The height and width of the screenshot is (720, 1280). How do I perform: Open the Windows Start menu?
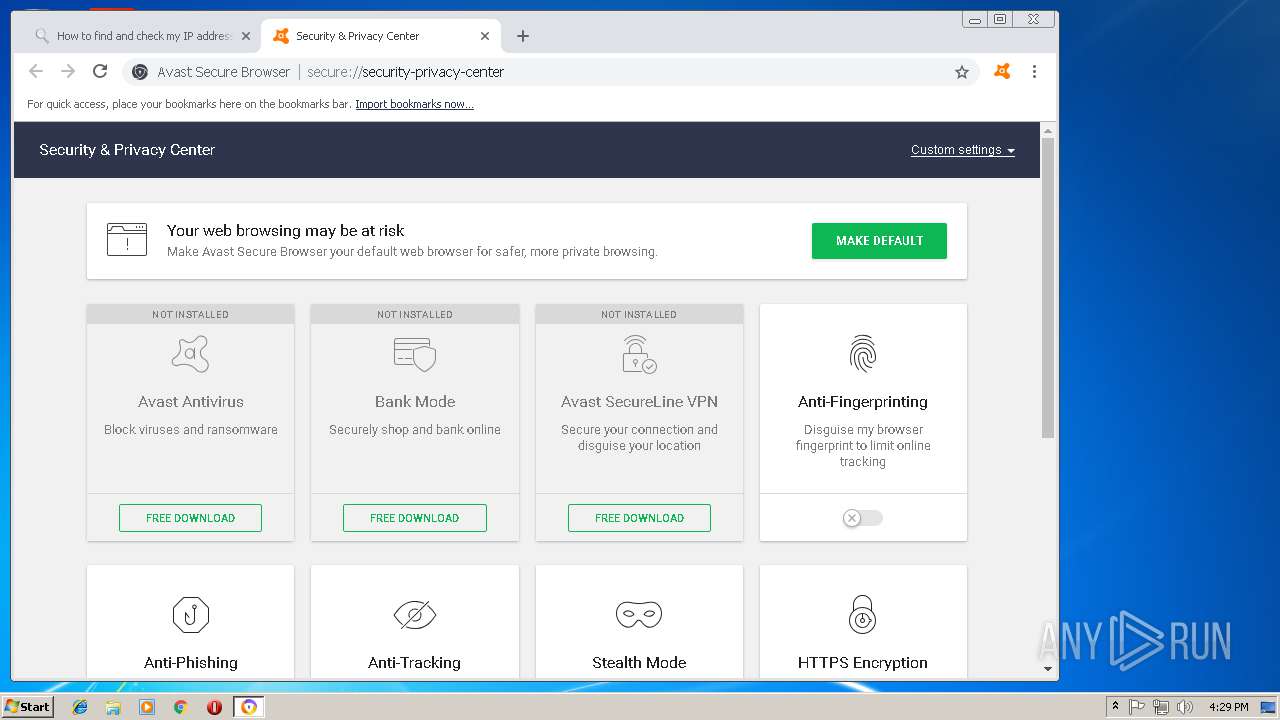click(x=27, y=707)
